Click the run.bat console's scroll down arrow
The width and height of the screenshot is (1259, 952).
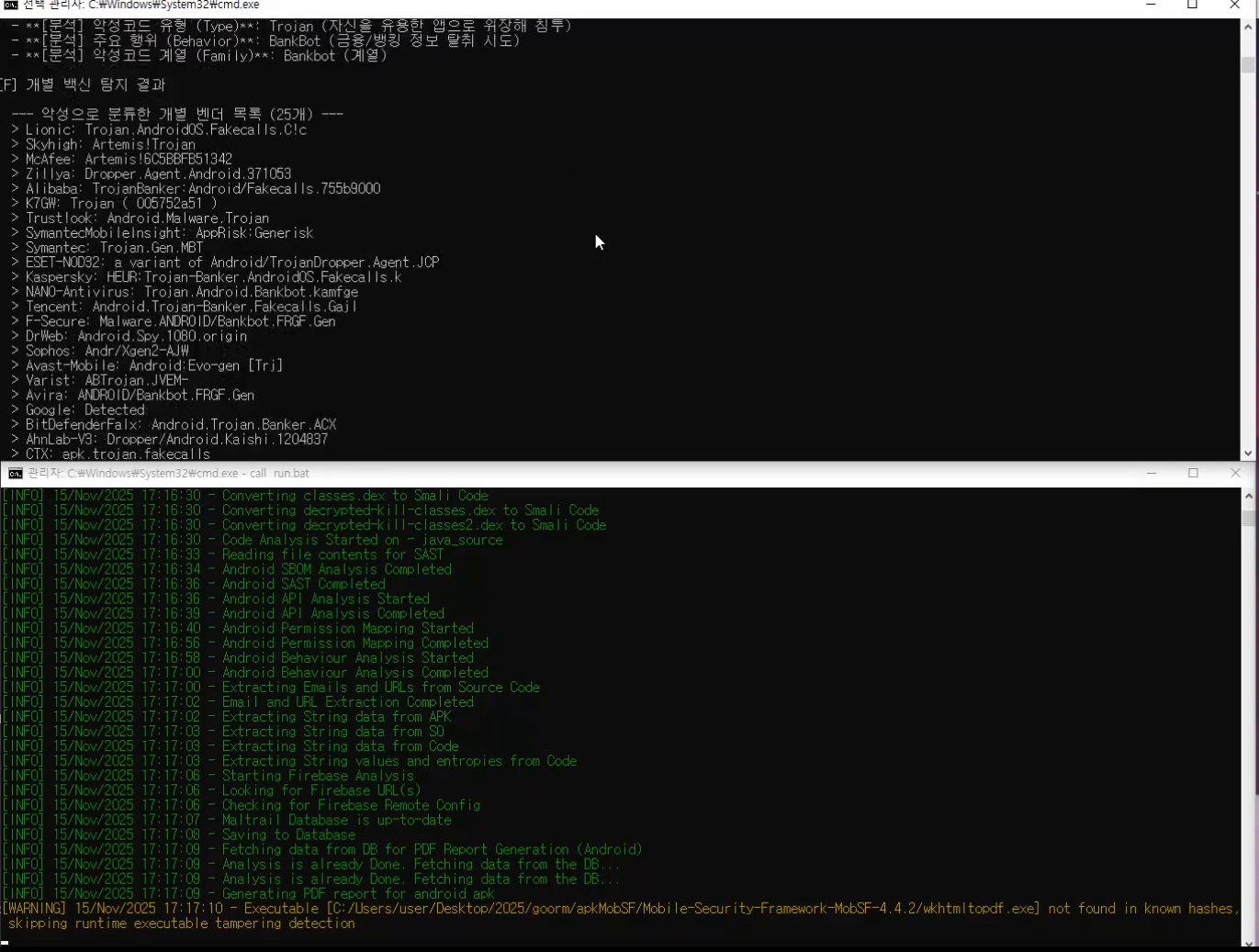(x=1248, y=943)
